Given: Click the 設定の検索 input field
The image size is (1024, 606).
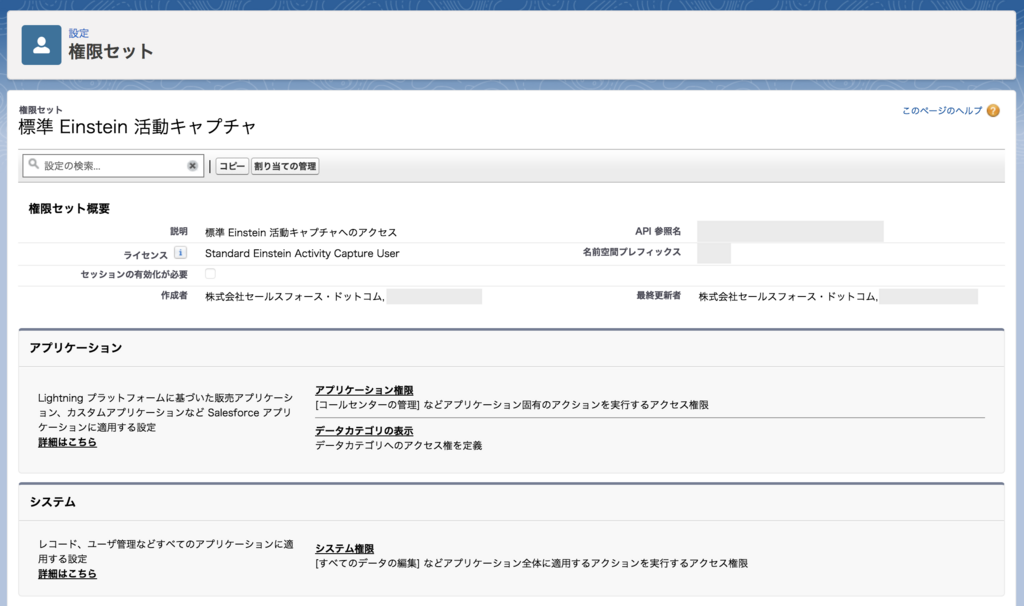Looking at the screenshot, I should [113, 166].
